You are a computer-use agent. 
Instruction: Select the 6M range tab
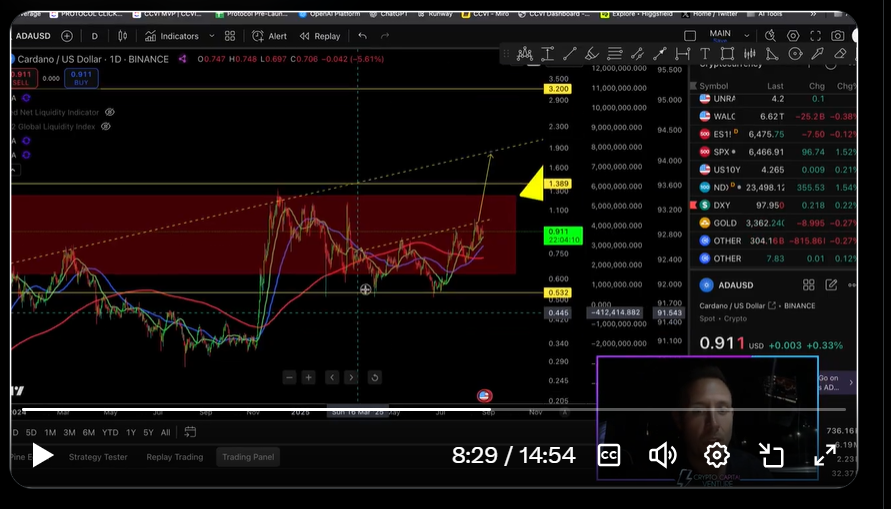click(89, 432)
